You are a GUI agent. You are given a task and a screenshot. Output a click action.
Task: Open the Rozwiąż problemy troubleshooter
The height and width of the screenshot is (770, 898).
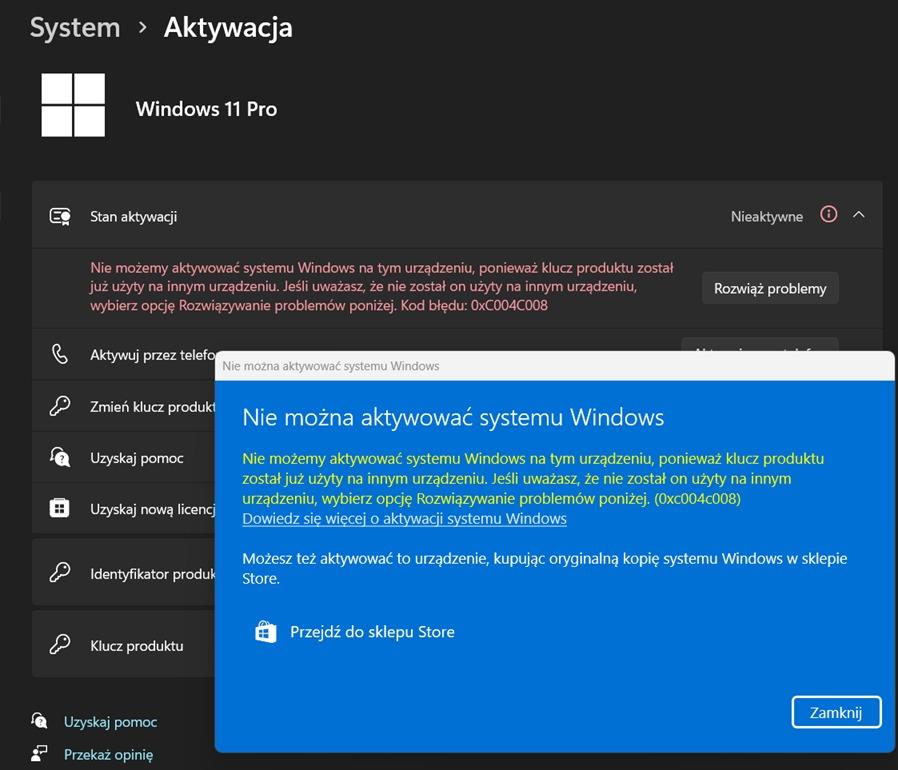click(x=770, y=288)
